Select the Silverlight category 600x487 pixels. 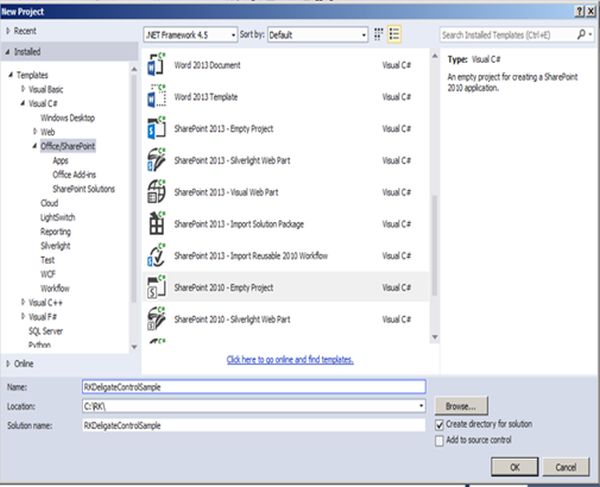(55, 246)
